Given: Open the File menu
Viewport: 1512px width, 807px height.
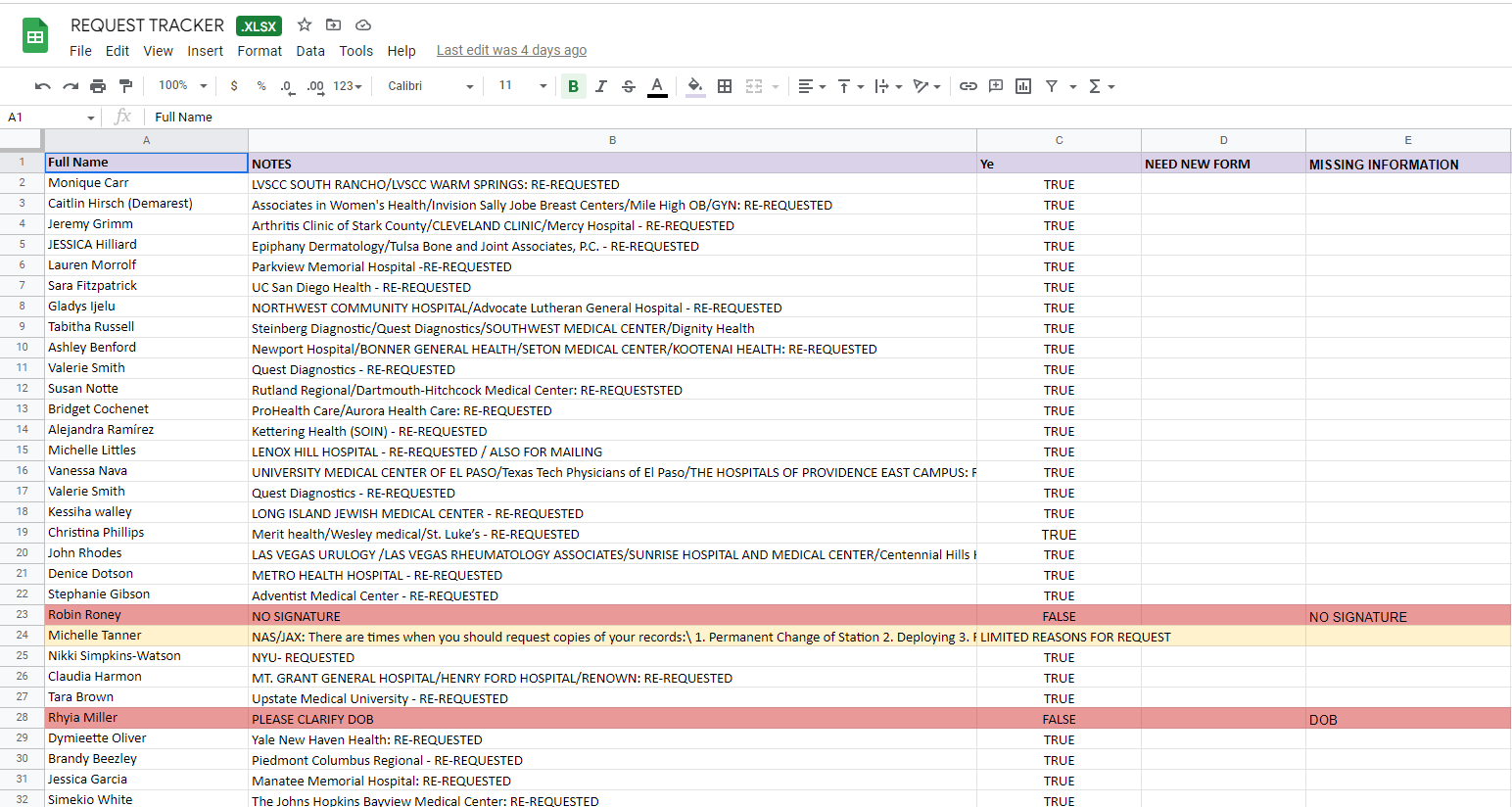Looking at the screenshot, I should pyautogui.click(x=80, y=51).
